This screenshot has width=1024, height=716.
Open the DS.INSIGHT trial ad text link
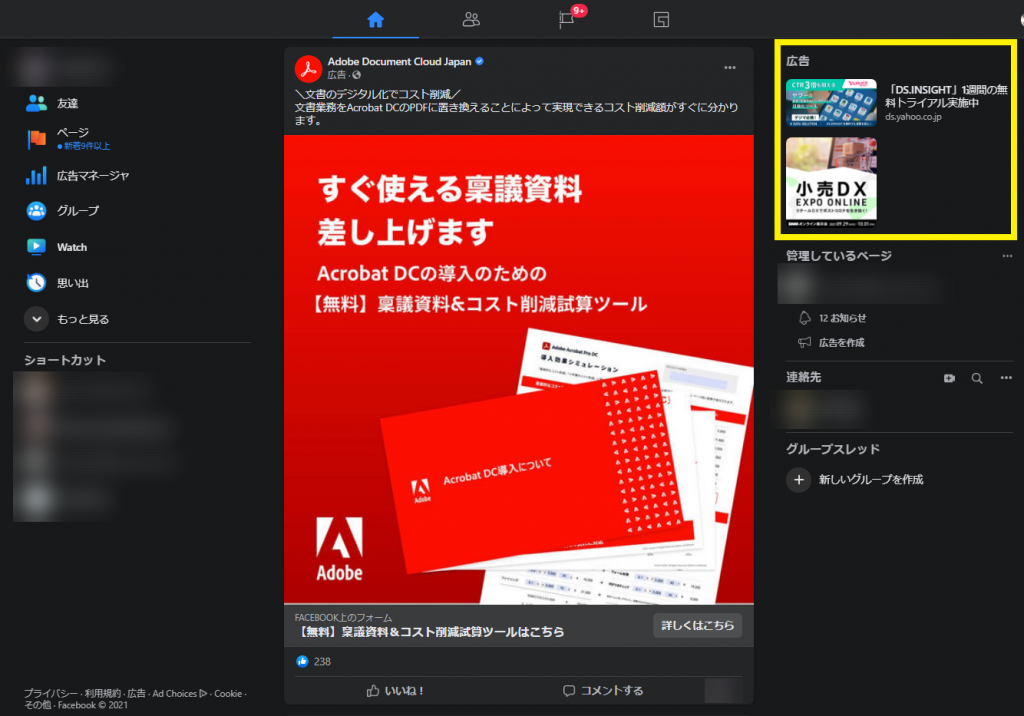click(x=946, y=96)
